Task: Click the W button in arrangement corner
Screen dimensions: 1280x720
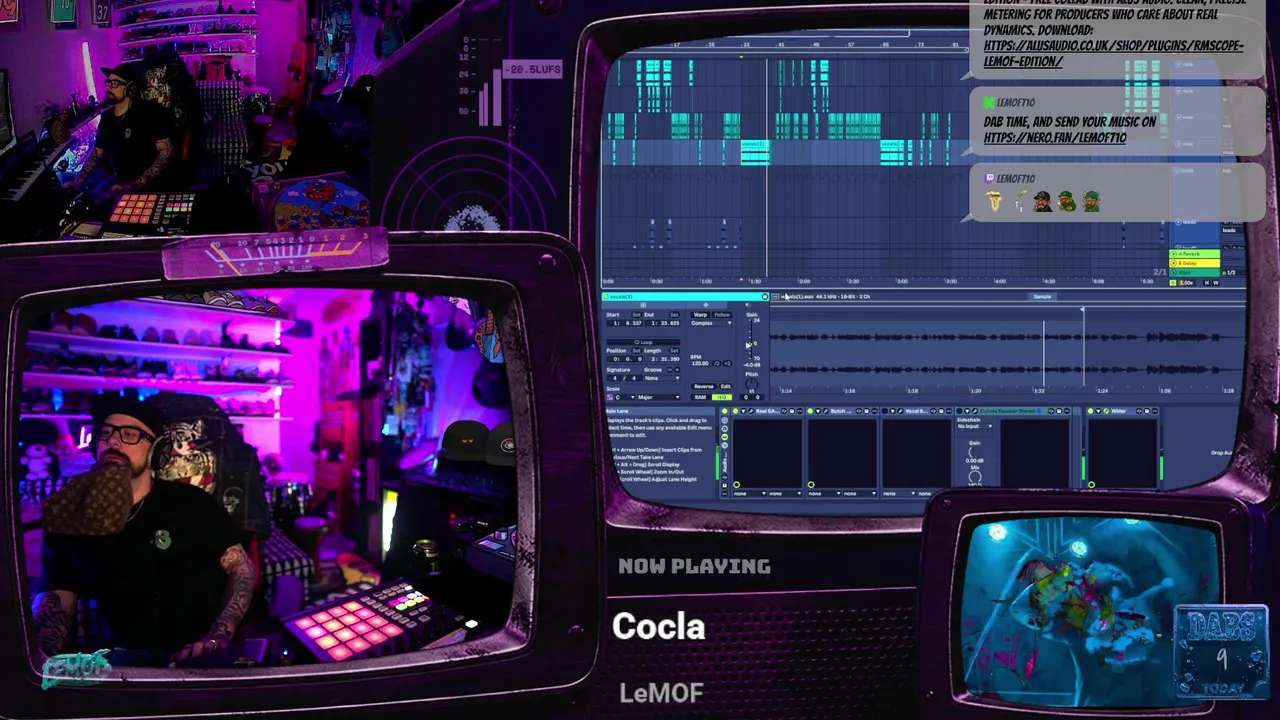Action: pyautogui.click(x=1216, y=283)
